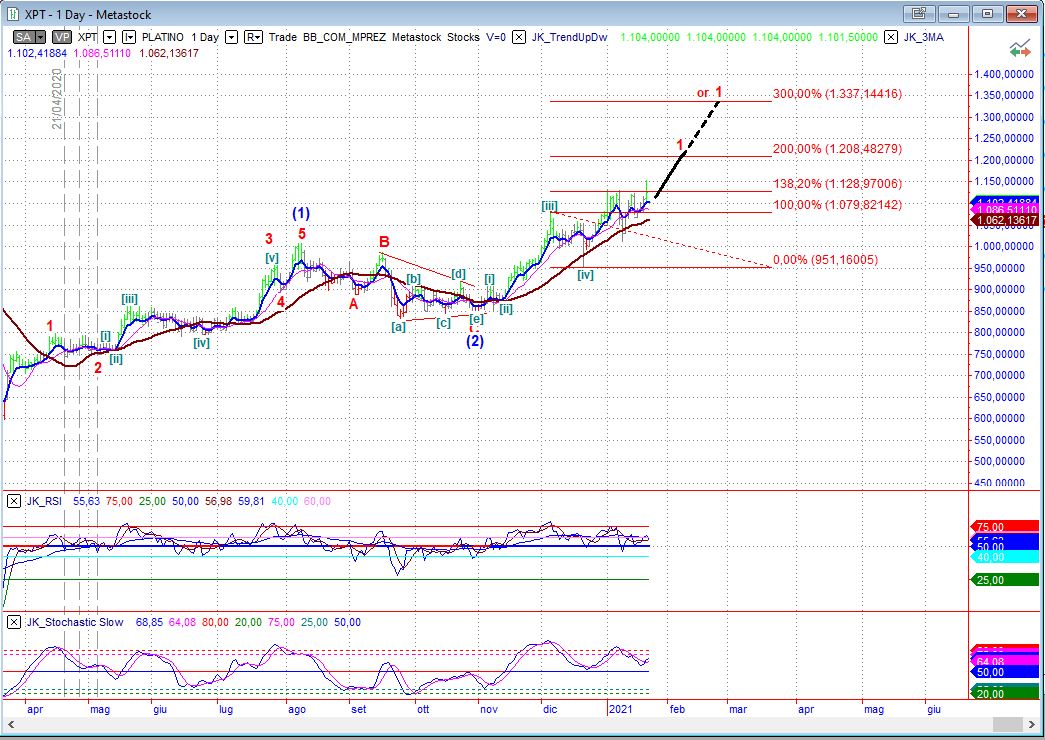The image size is (1045, 740).
Task: Click the 'or 1' wave projection label
Action: click(710, 92)
